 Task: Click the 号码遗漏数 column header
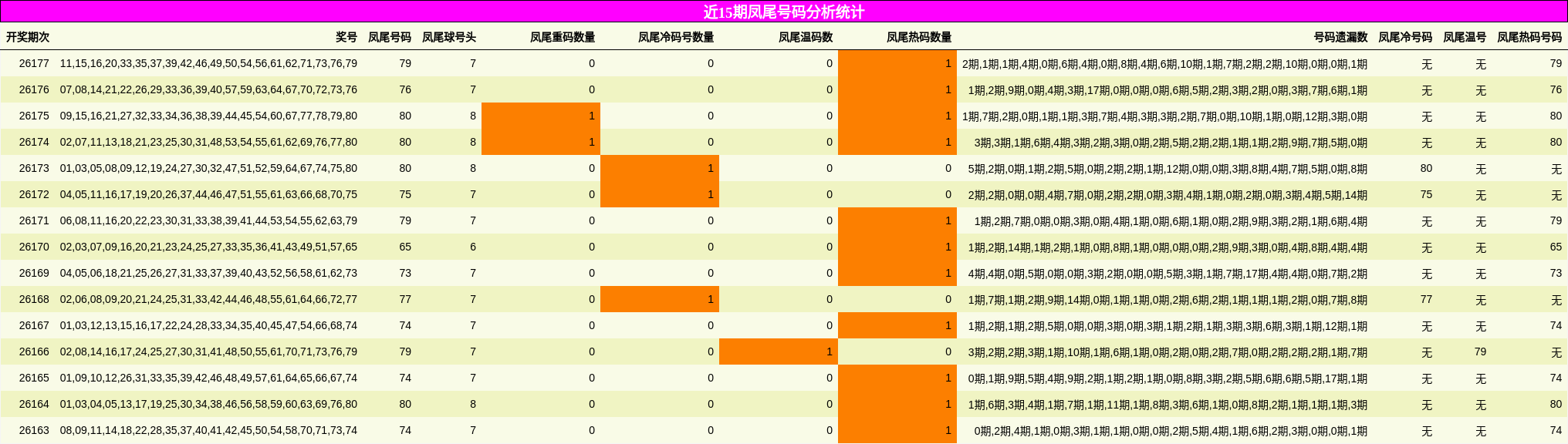[1341, 37]
